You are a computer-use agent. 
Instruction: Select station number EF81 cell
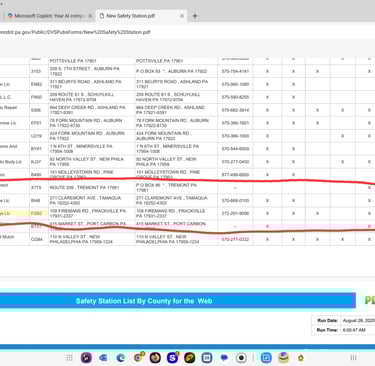tap(36, 123)
